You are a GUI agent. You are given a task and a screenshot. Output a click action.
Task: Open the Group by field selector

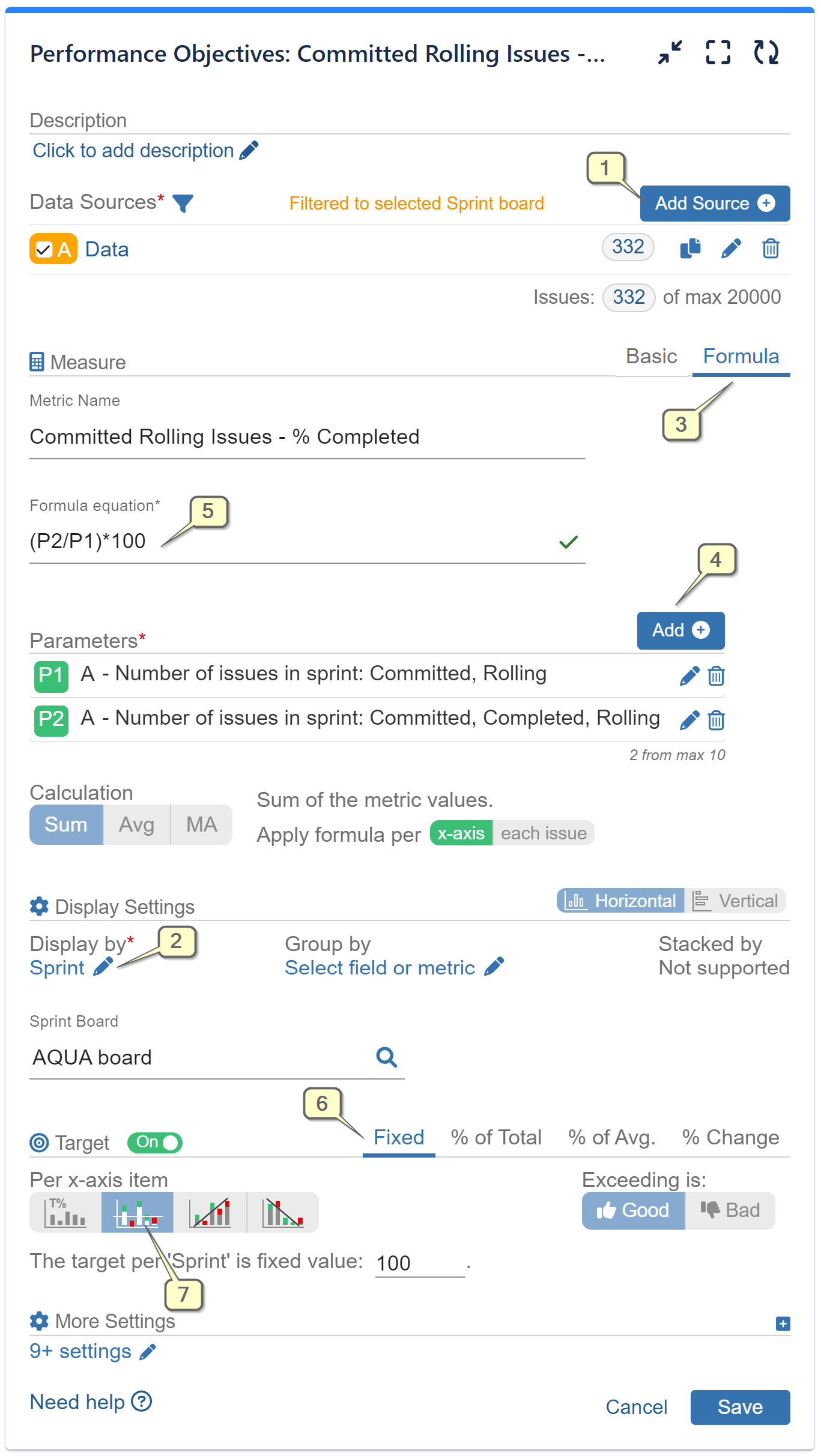[x=380, y=967]
